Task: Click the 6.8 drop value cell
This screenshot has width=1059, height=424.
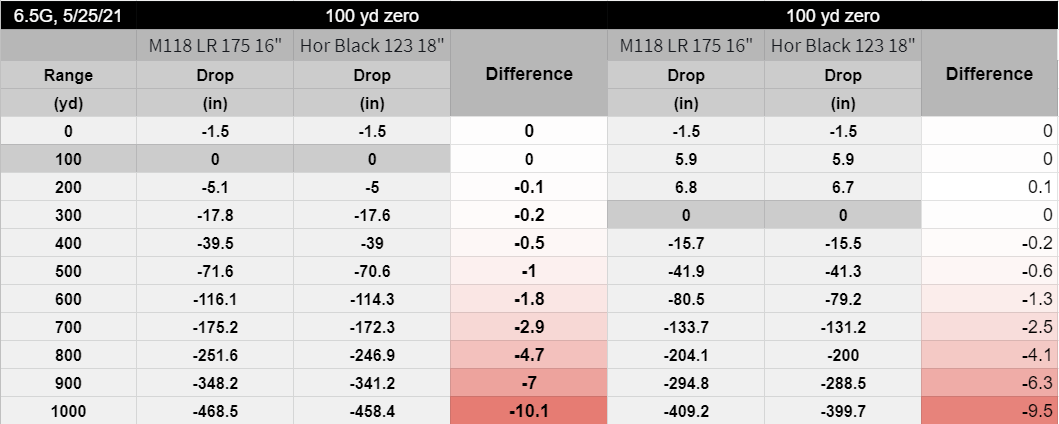Action: tap(686, 187)
